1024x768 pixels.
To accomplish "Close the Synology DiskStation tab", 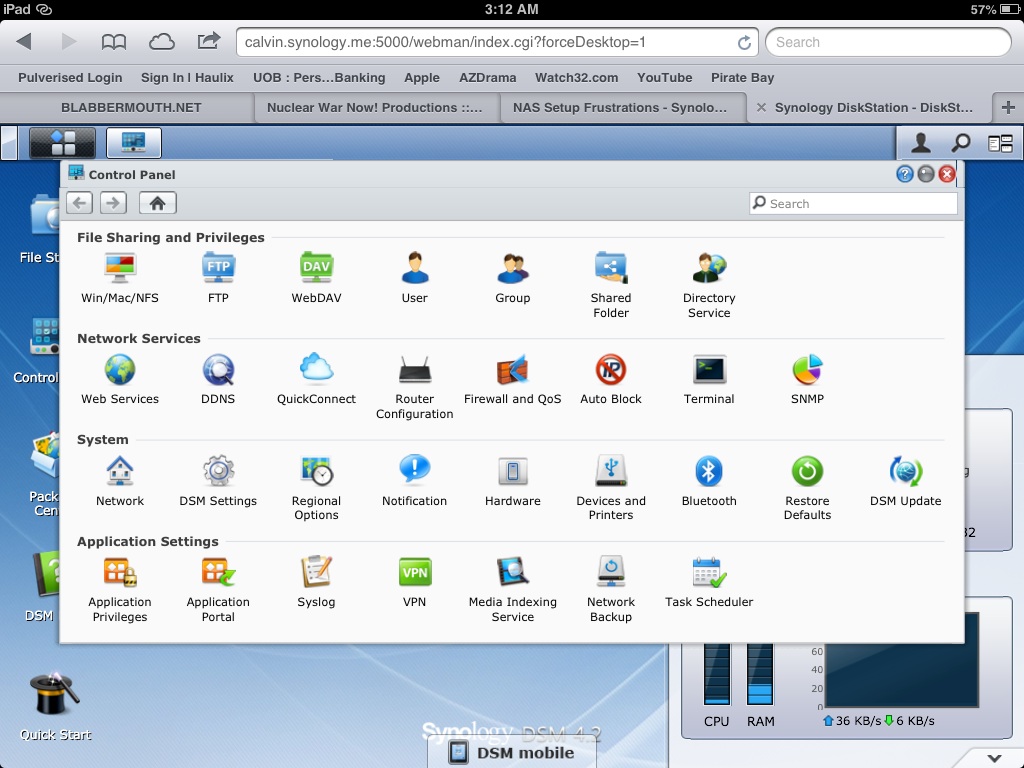I will 761,108.
